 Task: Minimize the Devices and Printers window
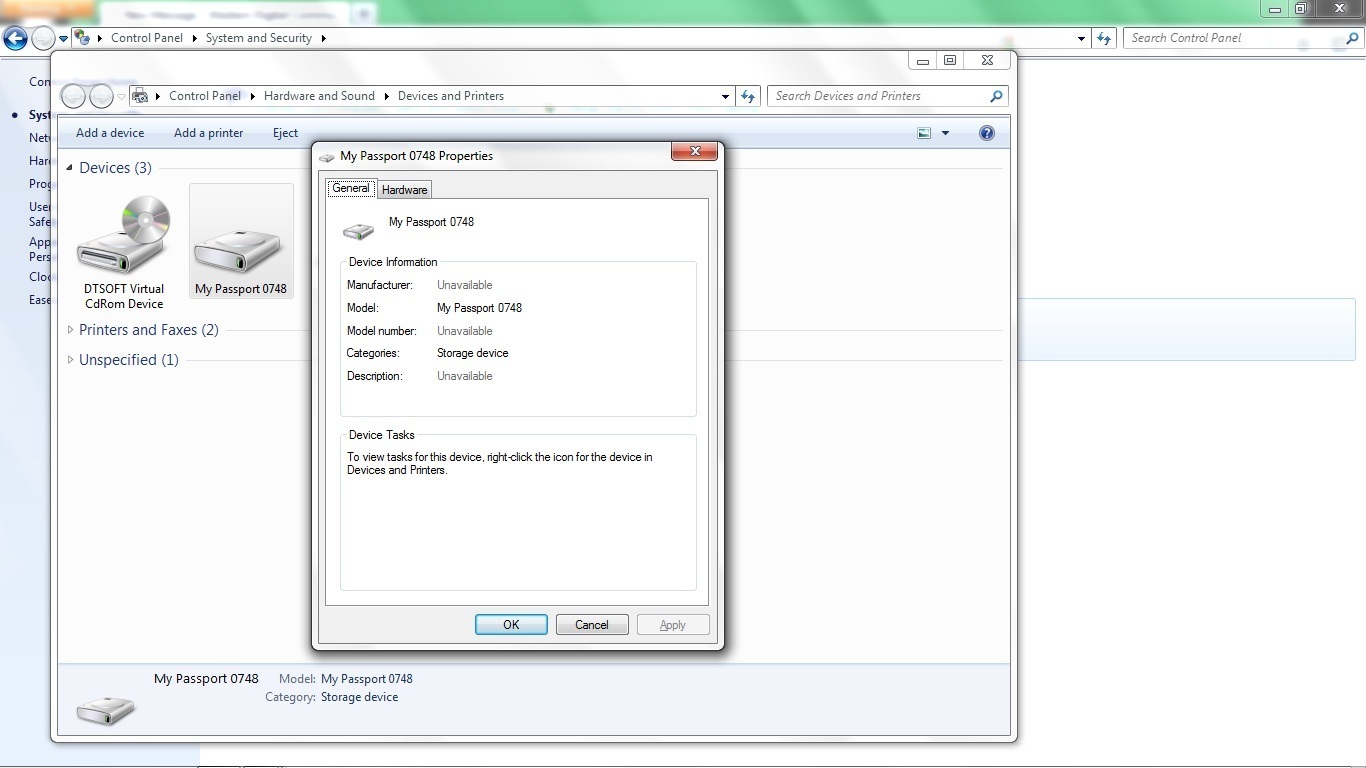923,60
